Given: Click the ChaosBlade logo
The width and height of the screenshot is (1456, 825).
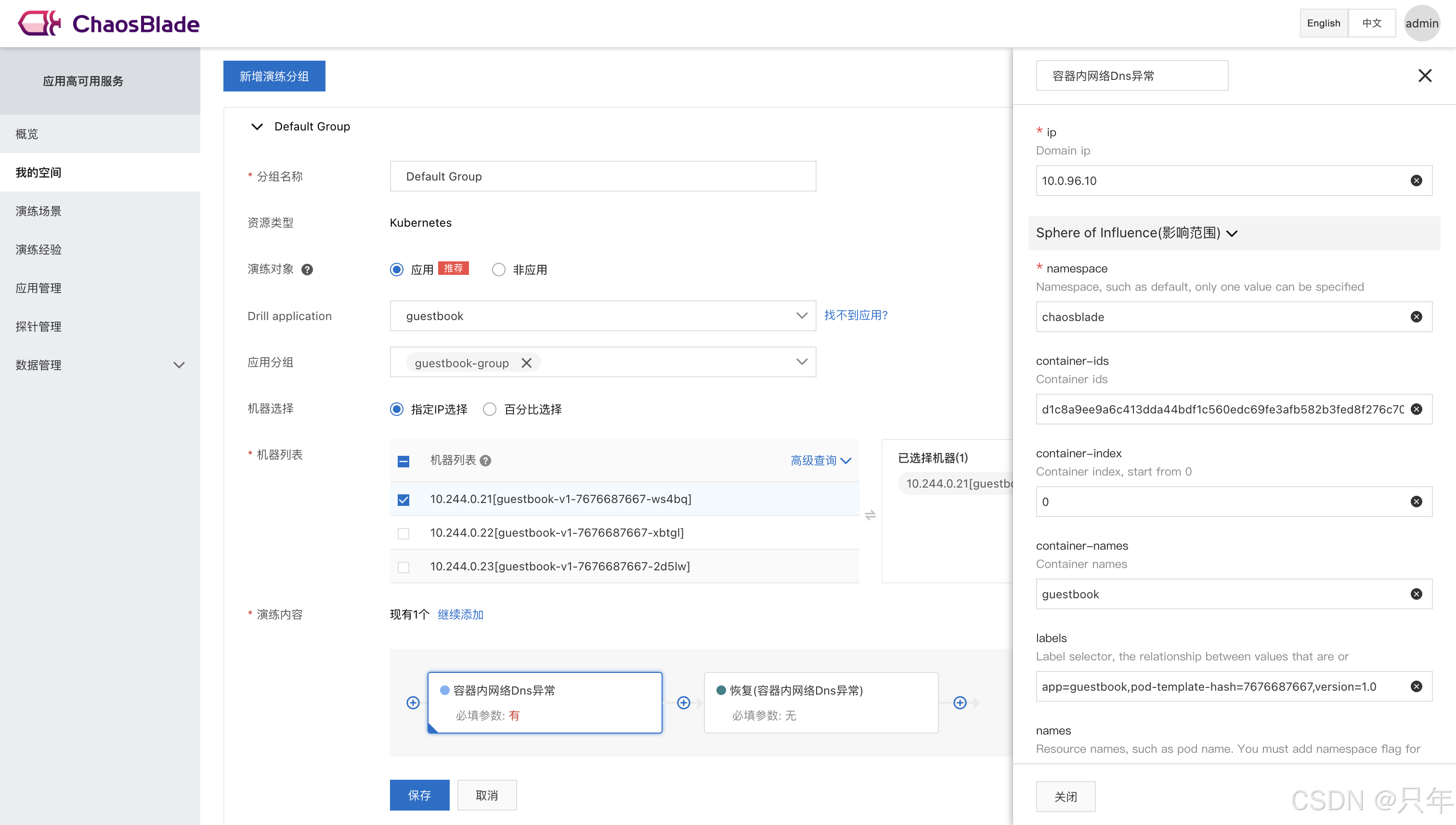Looking at the screenshot, I should pos(108,24).
